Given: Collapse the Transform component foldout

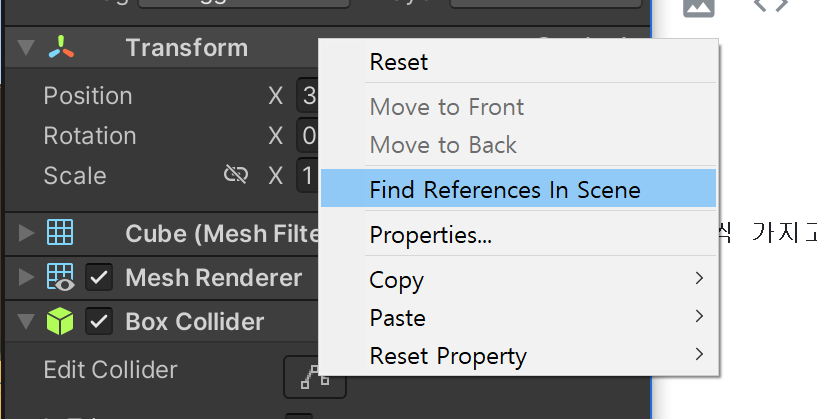Looking at the screenshot, I should [x=26, y=47].
